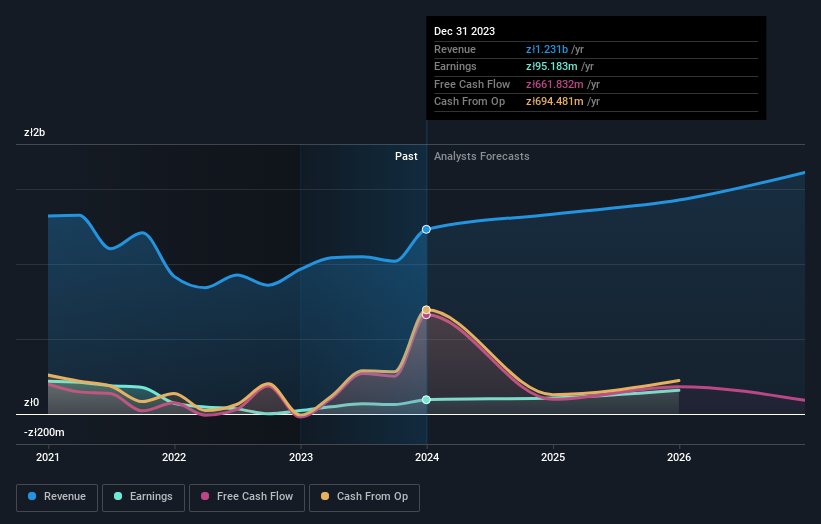Screen dimensions: 821x524
Task: Click the zł95.183m earnings value in tooltip
Action: (551, 66)
